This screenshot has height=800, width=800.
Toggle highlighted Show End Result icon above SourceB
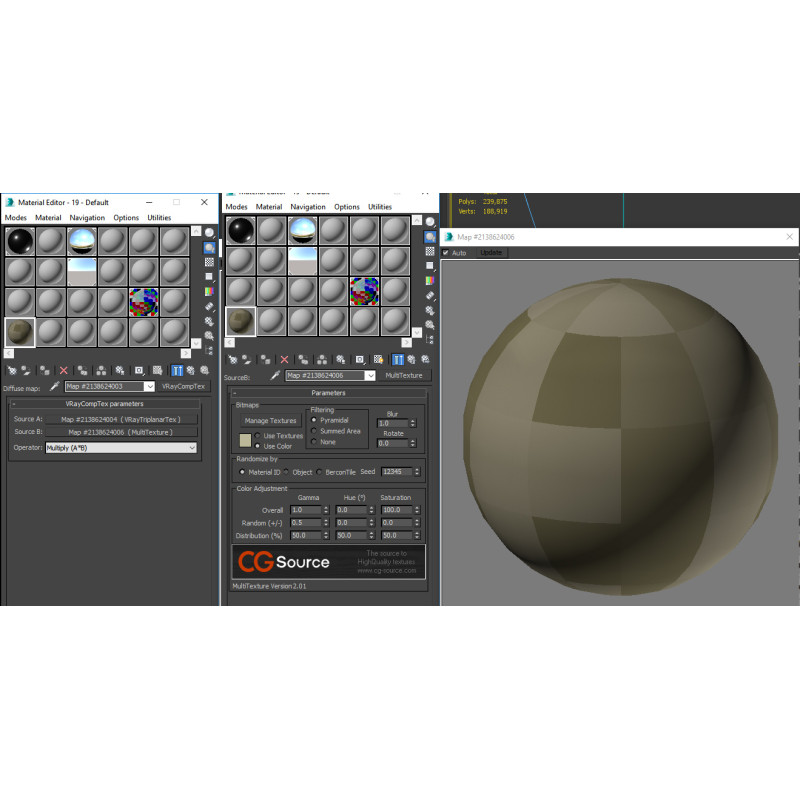(398, 359)
